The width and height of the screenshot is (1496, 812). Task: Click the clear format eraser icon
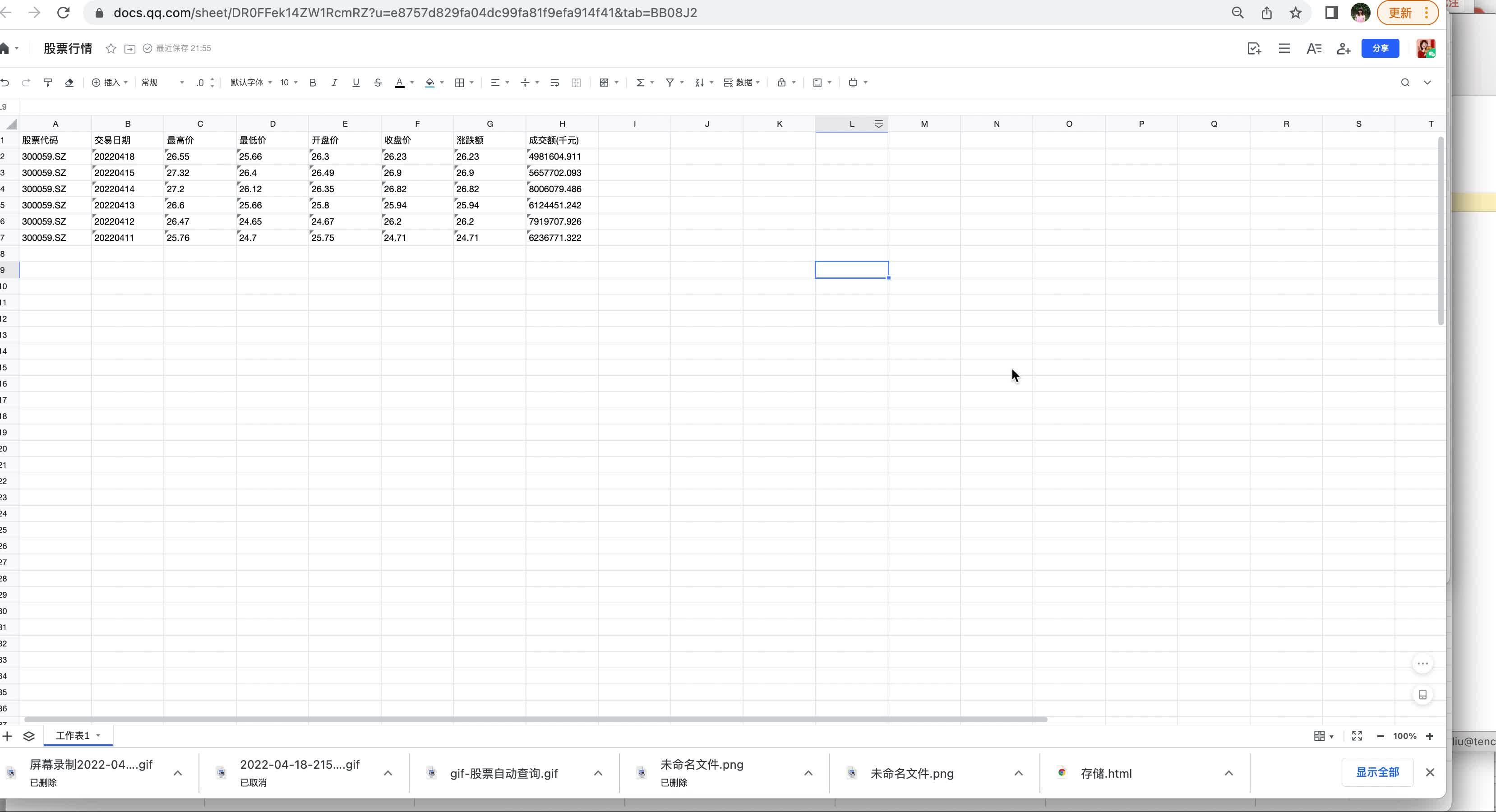[69, 83]
